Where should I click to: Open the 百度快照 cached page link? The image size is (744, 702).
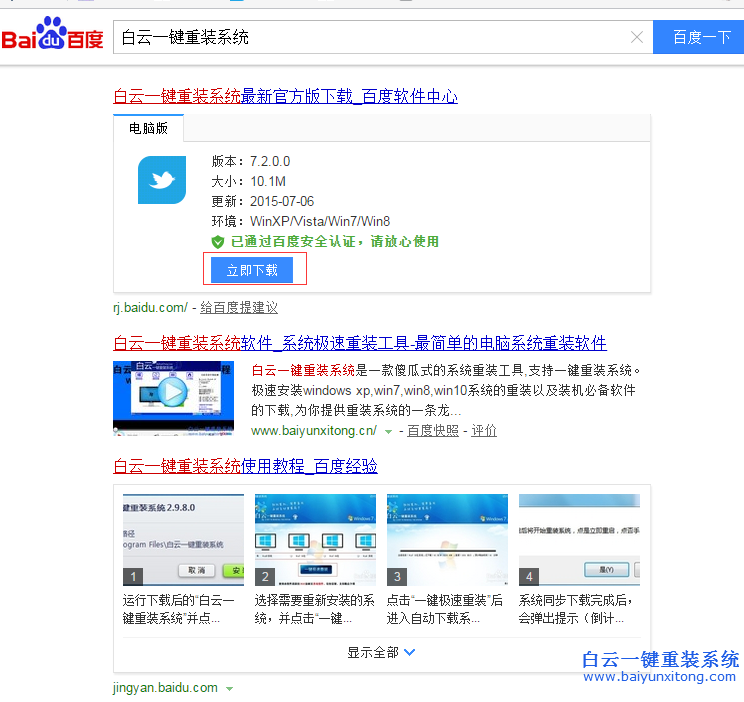point(433,431)
